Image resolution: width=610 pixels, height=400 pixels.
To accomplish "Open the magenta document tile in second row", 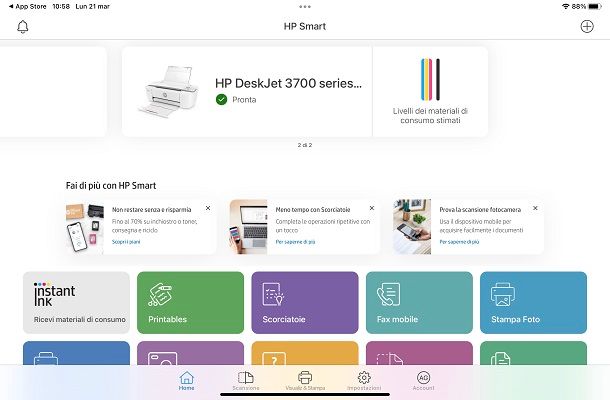I will pyautogui.click(x=419, y=353).
